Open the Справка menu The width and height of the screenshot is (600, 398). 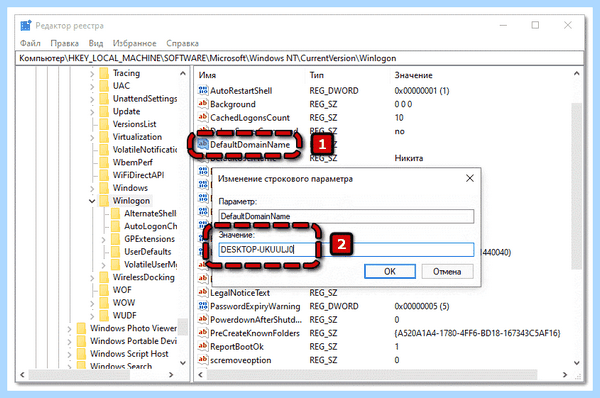(183, 43)
